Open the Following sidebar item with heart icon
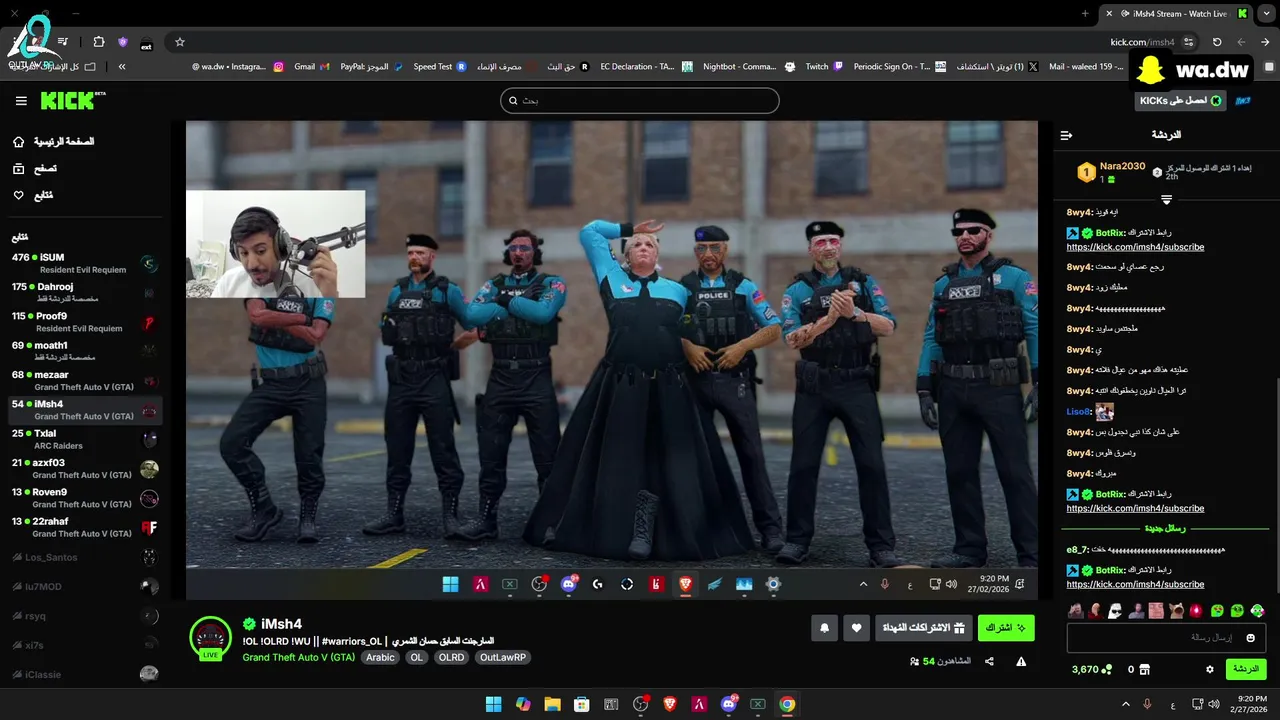This screenshot has width=1280, height=720. point(33,195)
